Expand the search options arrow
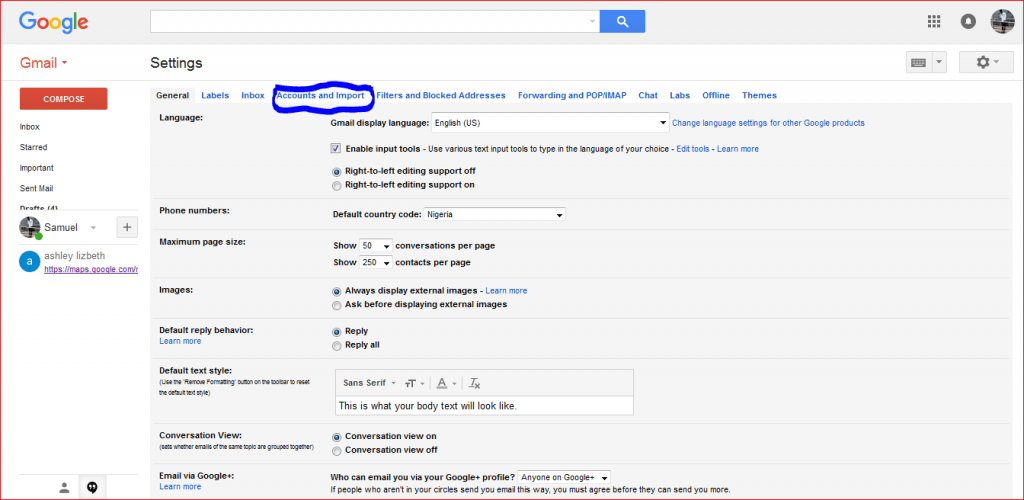This screenshot has width=1024, height=500. 592,22
